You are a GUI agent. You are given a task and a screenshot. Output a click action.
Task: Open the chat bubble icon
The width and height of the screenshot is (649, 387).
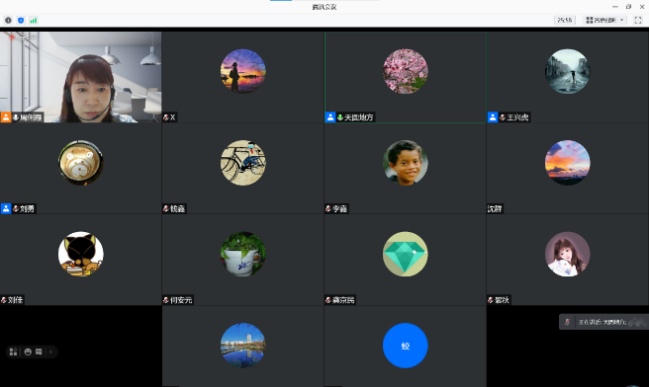[x=39, y=352]
